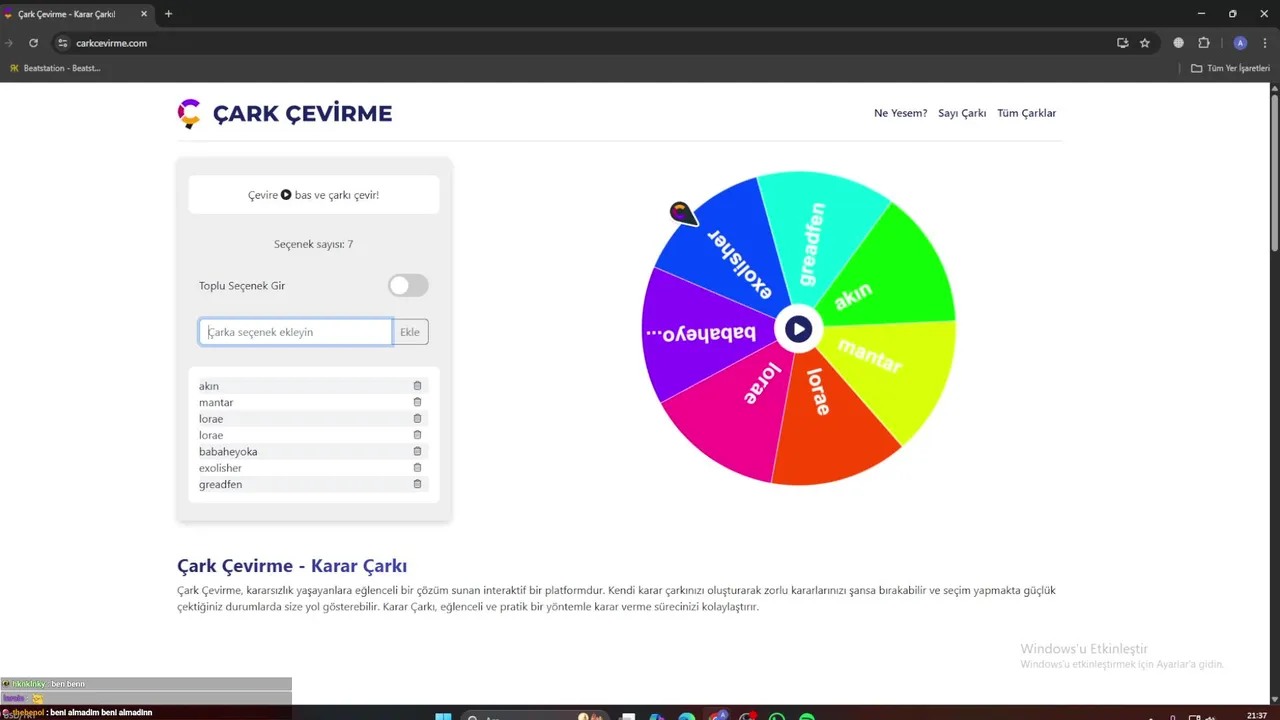Open the Extensions puzzle icon
Image resolution: width=1280 pixels, height=720 pixels.
coord(1204,43)
